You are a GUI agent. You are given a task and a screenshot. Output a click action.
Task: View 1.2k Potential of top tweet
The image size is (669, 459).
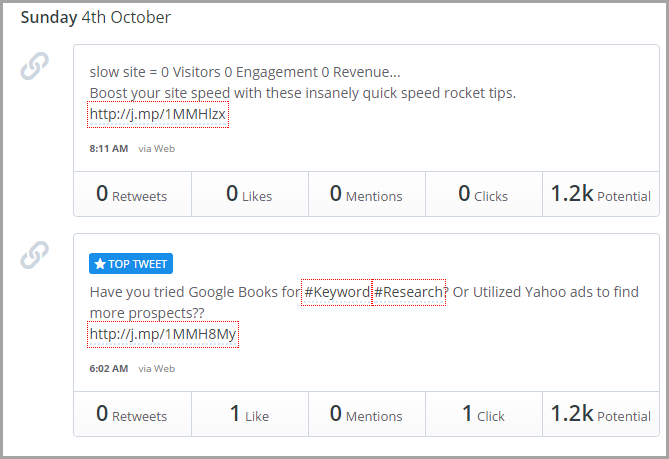(601, 414)
